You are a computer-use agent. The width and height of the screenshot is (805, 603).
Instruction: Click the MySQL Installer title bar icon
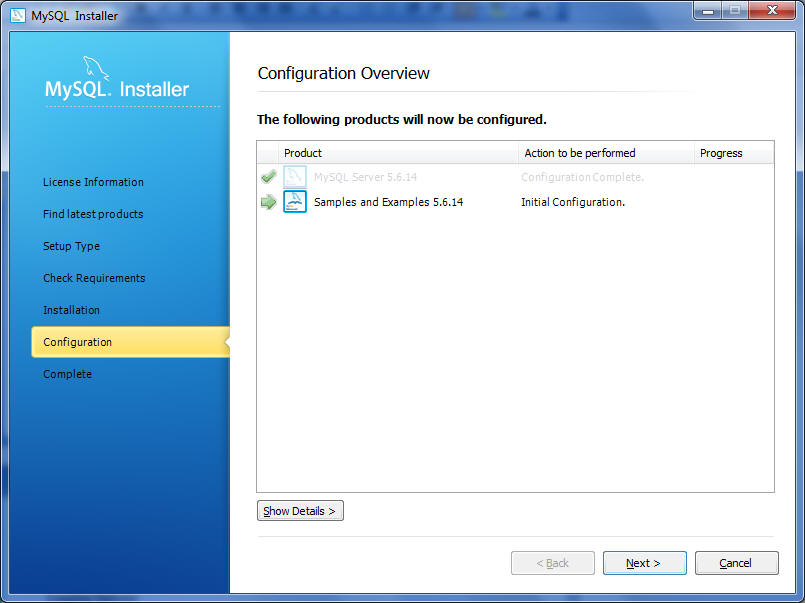click(18, 15)
